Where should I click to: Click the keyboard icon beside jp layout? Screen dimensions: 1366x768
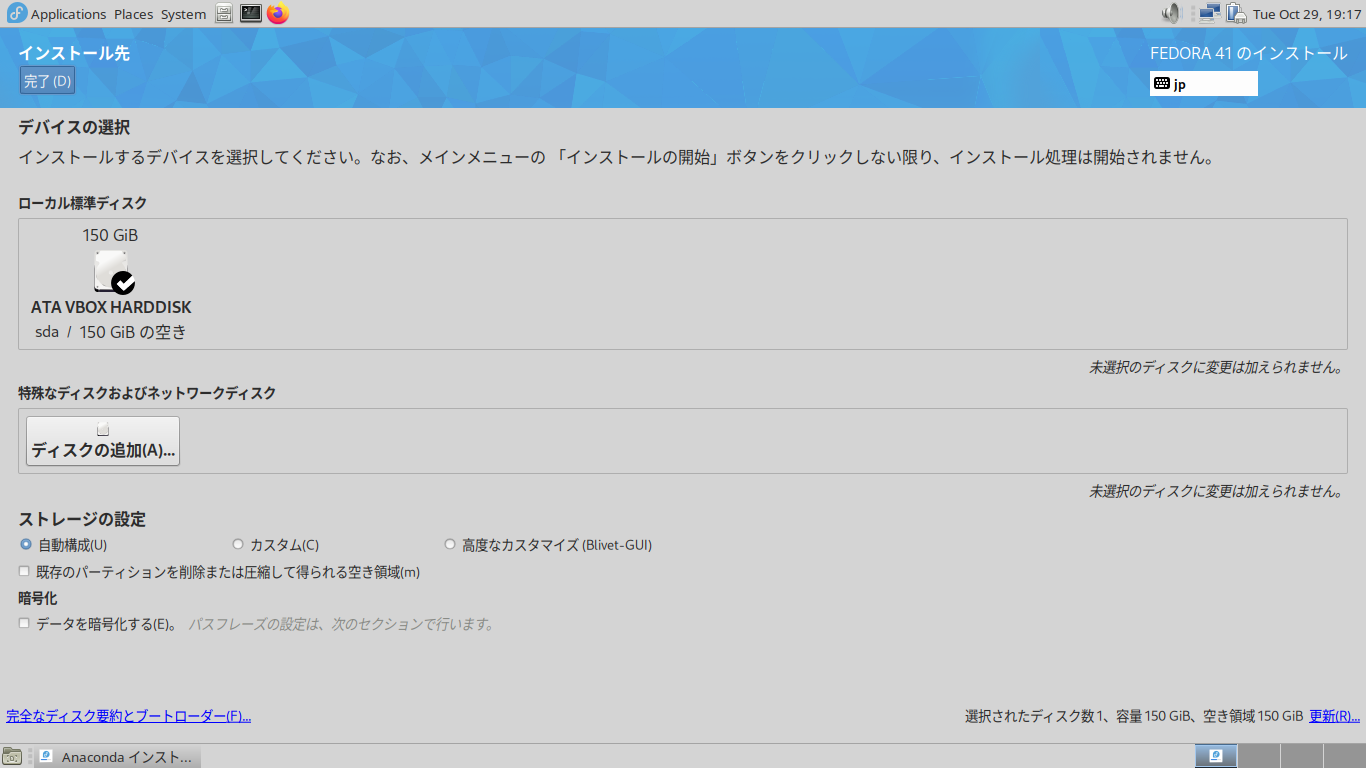tap(1162, 84)
